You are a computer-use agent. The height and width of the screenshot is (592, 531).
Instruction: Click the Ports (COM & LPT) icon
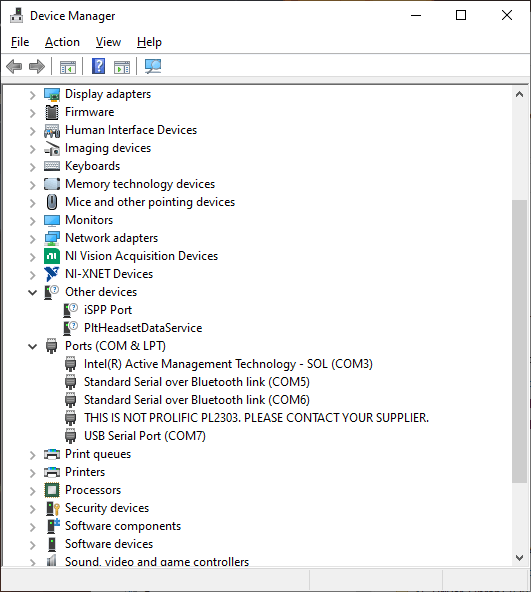click(x=51, y=346)
